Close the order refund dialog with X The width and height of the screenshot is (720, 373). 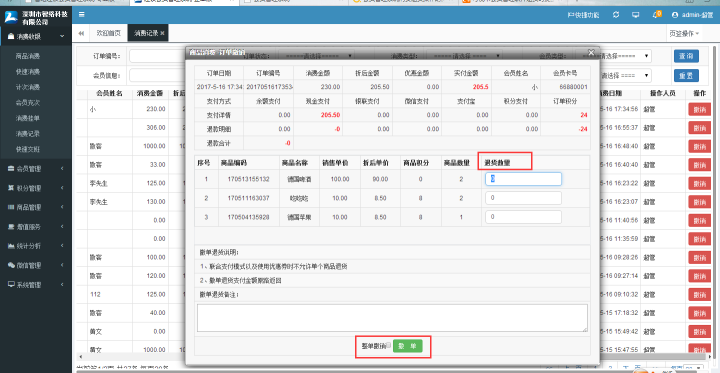(x=591, y=52)
